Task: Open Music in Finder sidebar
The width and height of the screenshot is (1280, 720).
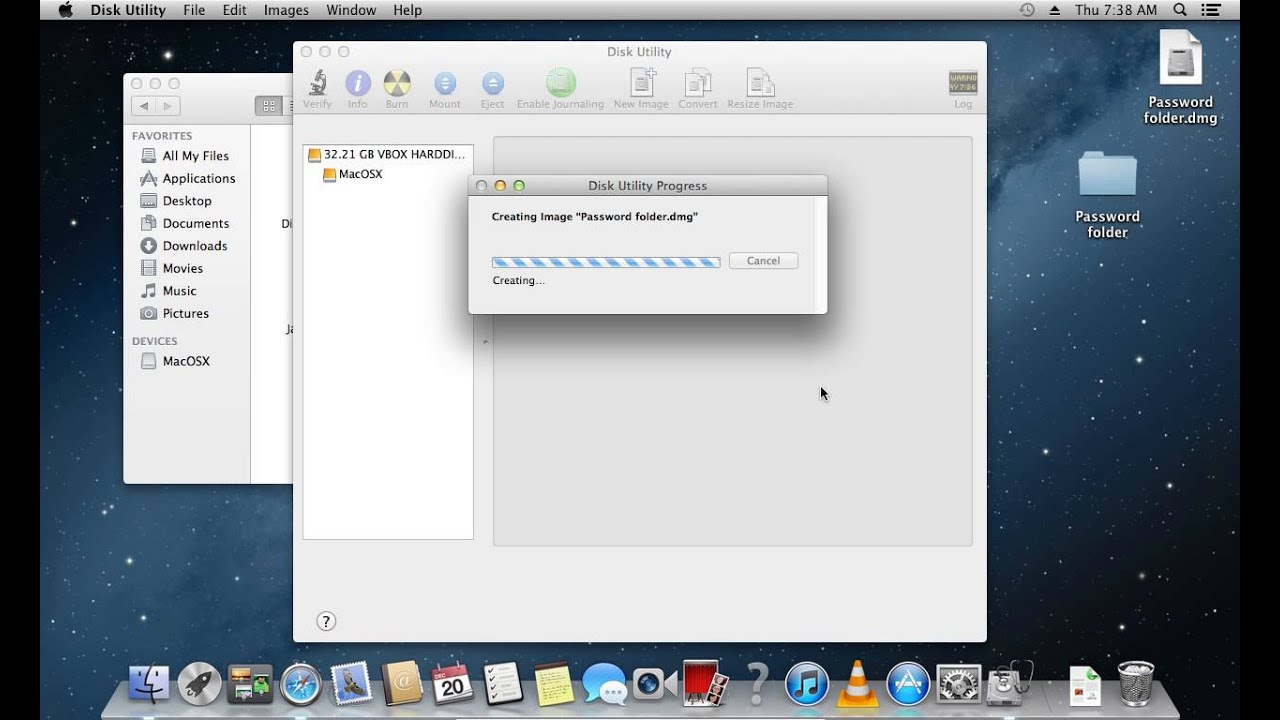Action: click(x=168, y=291)
